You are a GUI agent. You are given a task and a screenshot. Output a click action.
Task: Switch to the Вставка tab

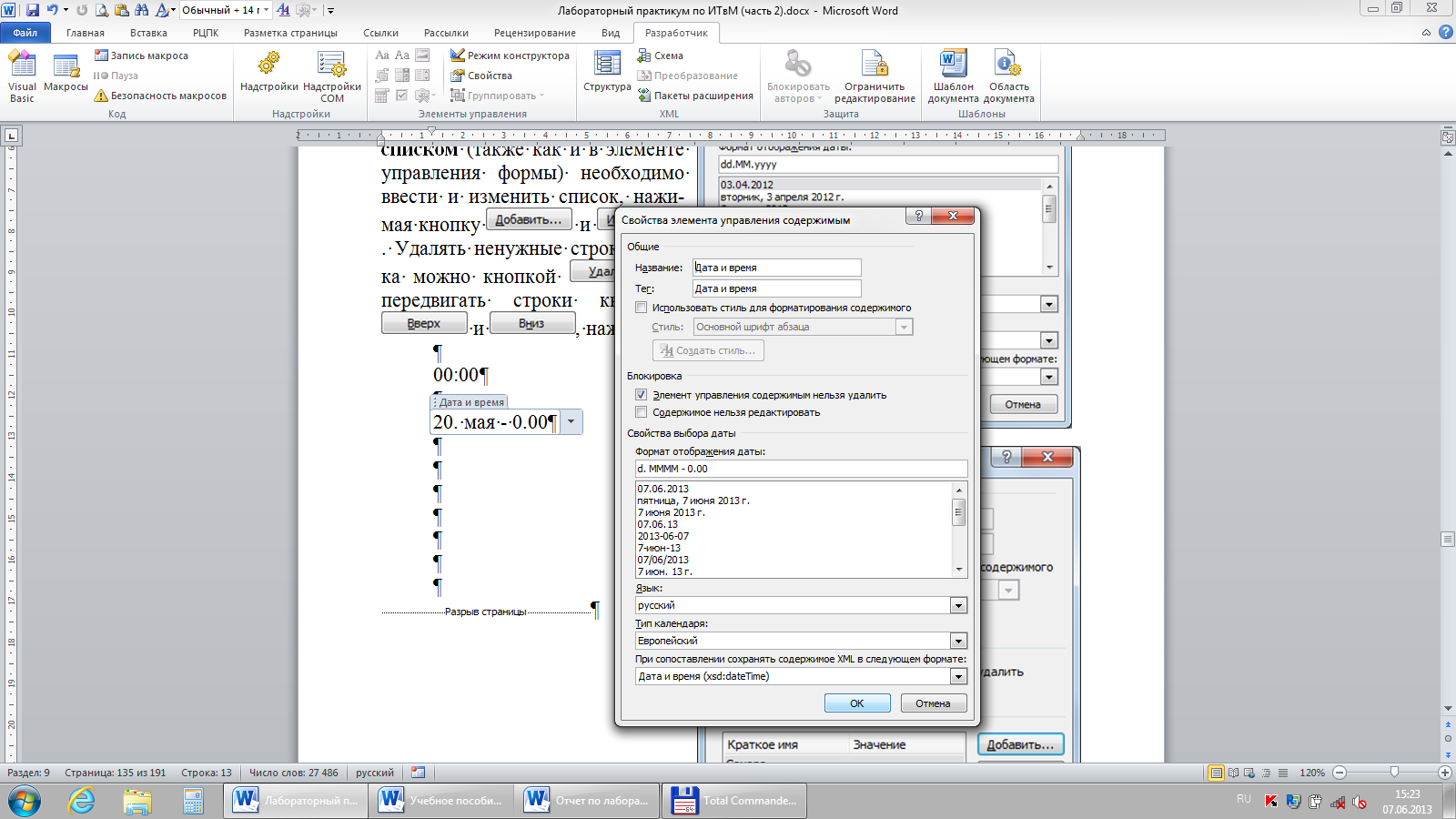(x=148, y=33)
